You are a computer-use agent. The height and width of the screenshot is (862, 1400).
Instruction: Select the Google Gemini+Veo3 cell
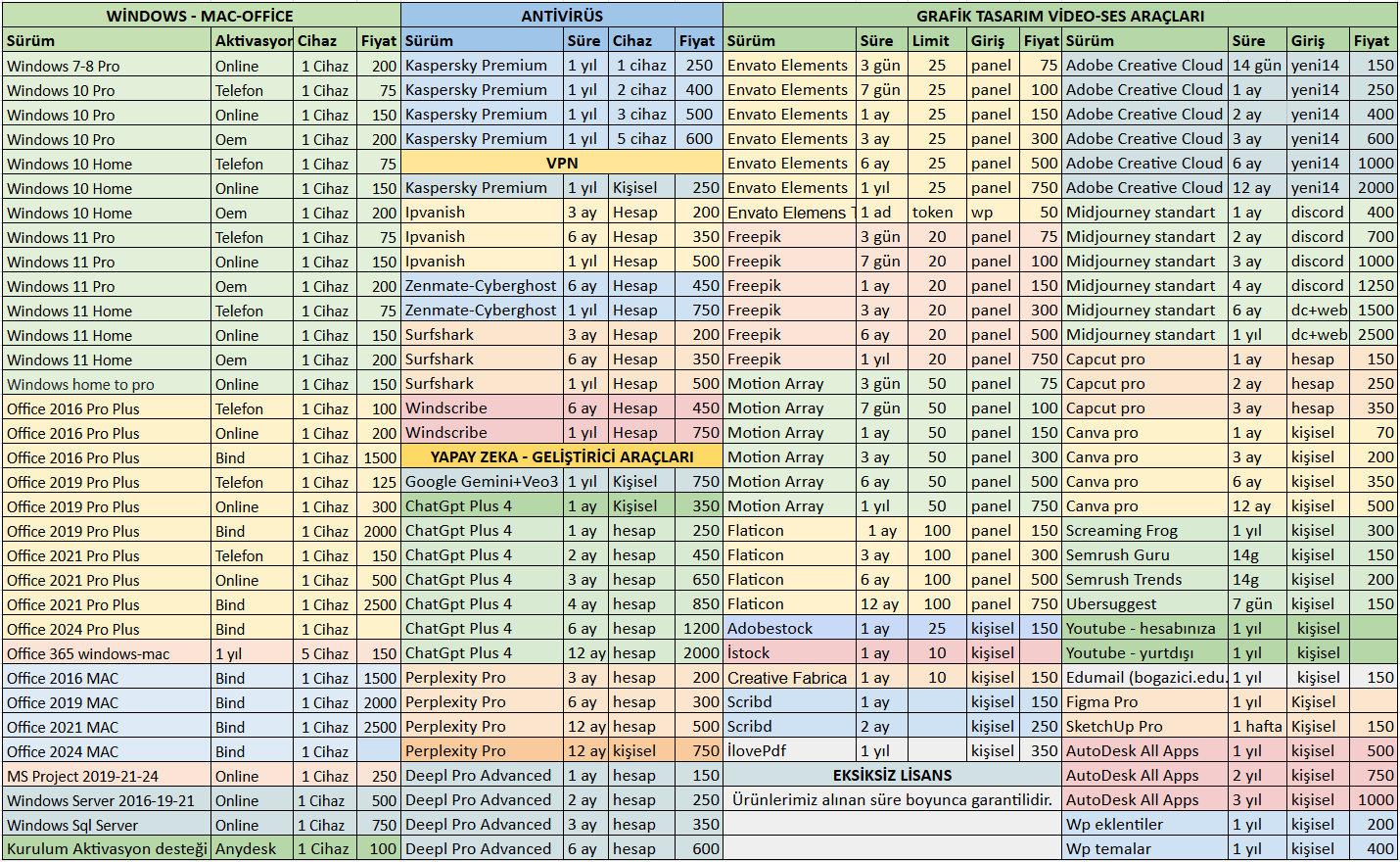tap(482, 481)
